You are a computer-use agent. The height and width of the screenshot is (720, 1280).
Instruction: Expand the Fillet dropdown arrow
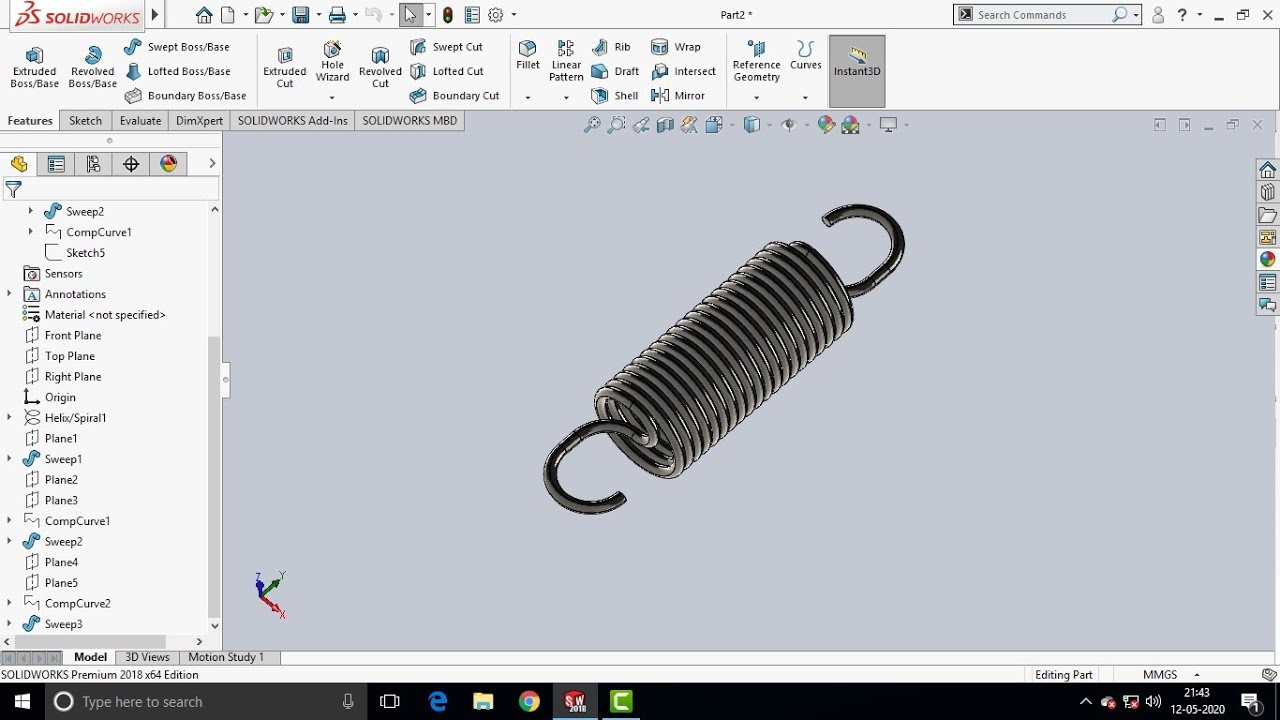tap(528, 98)
